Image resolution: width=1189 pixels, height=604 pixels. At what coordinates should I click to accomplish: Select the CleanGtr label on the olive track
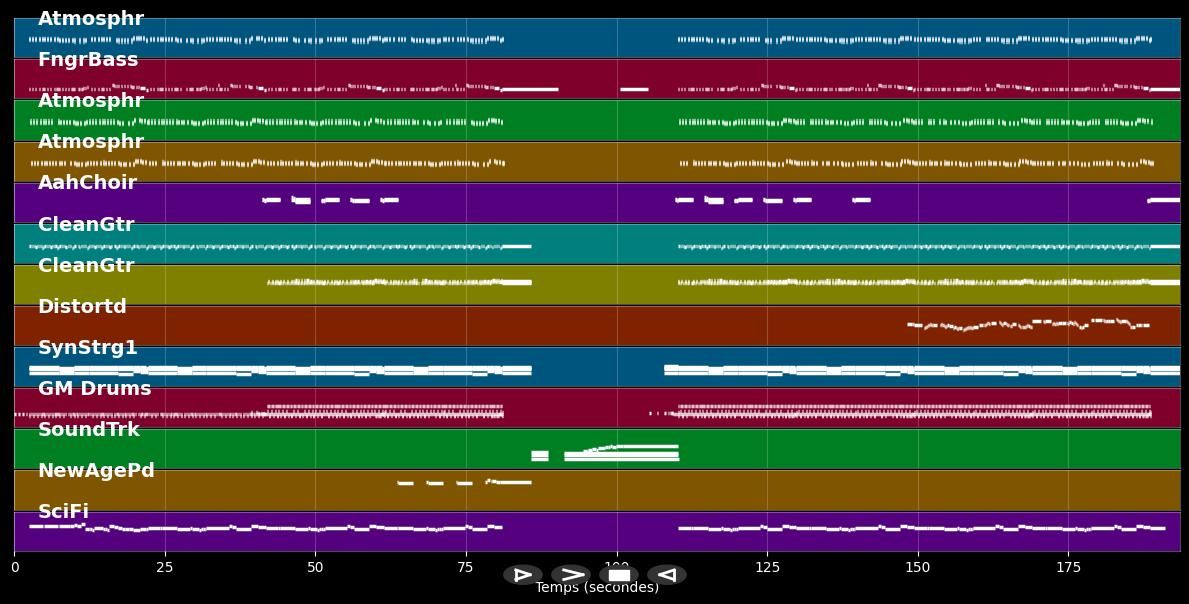[x=86, y=266]
